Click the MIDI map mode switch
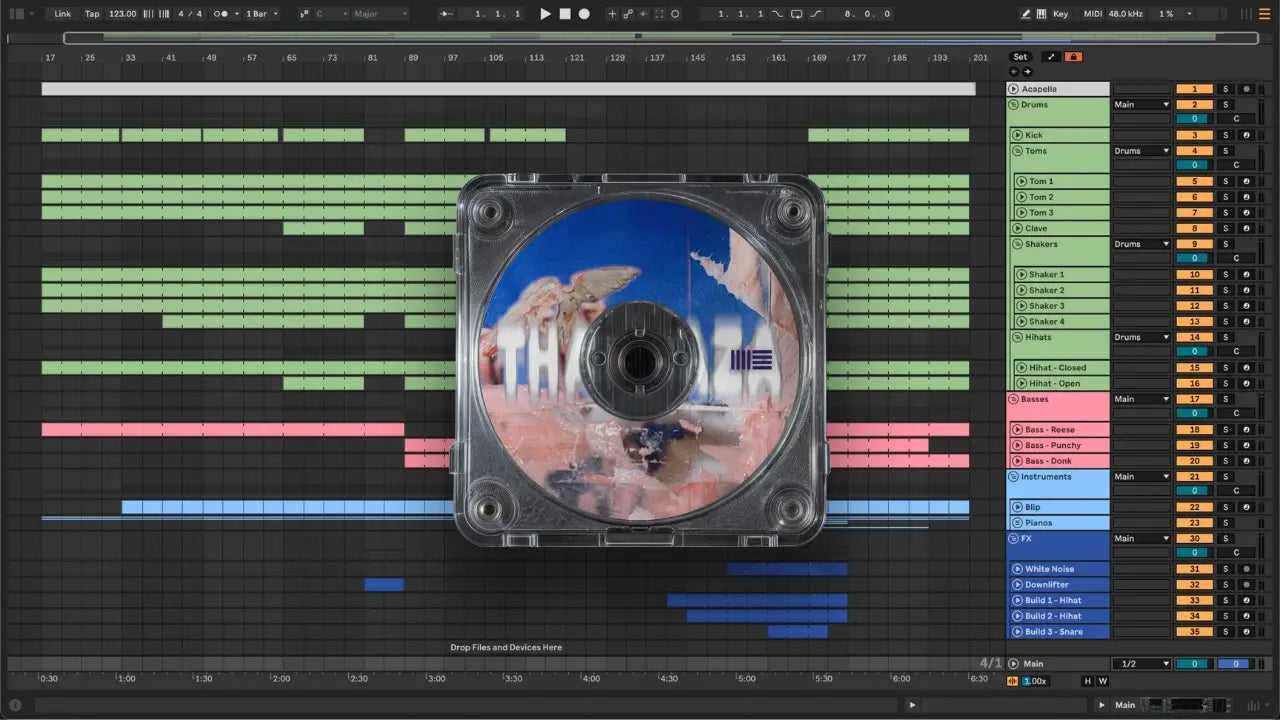 (1091, 14)
